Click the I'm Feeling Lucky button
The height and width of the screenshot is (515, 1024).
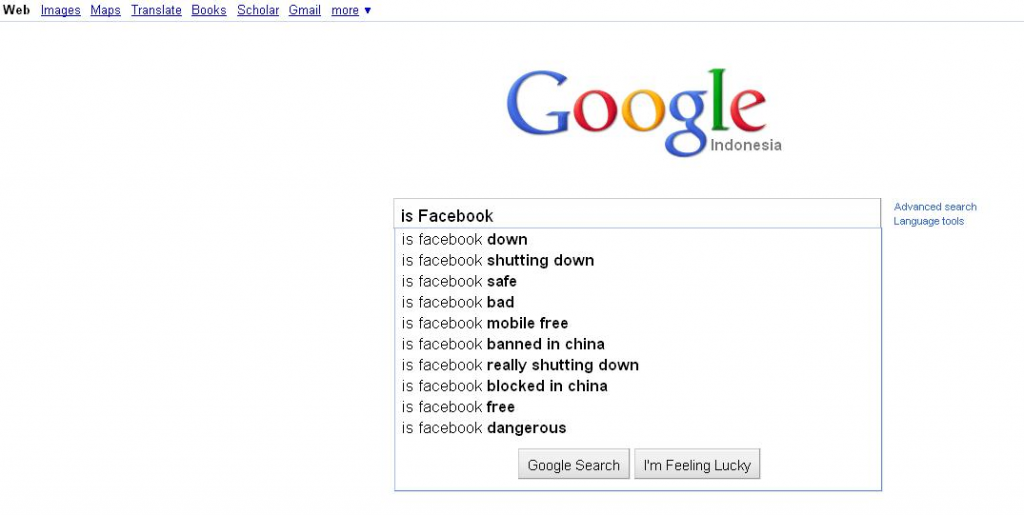click(x=697, y=465)
